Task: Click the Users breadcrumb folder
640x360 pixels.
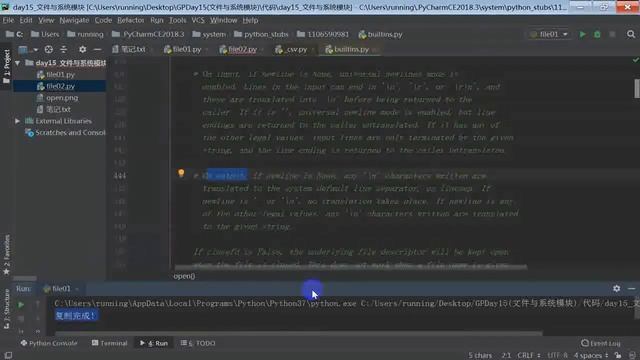Action: point(45,34)
